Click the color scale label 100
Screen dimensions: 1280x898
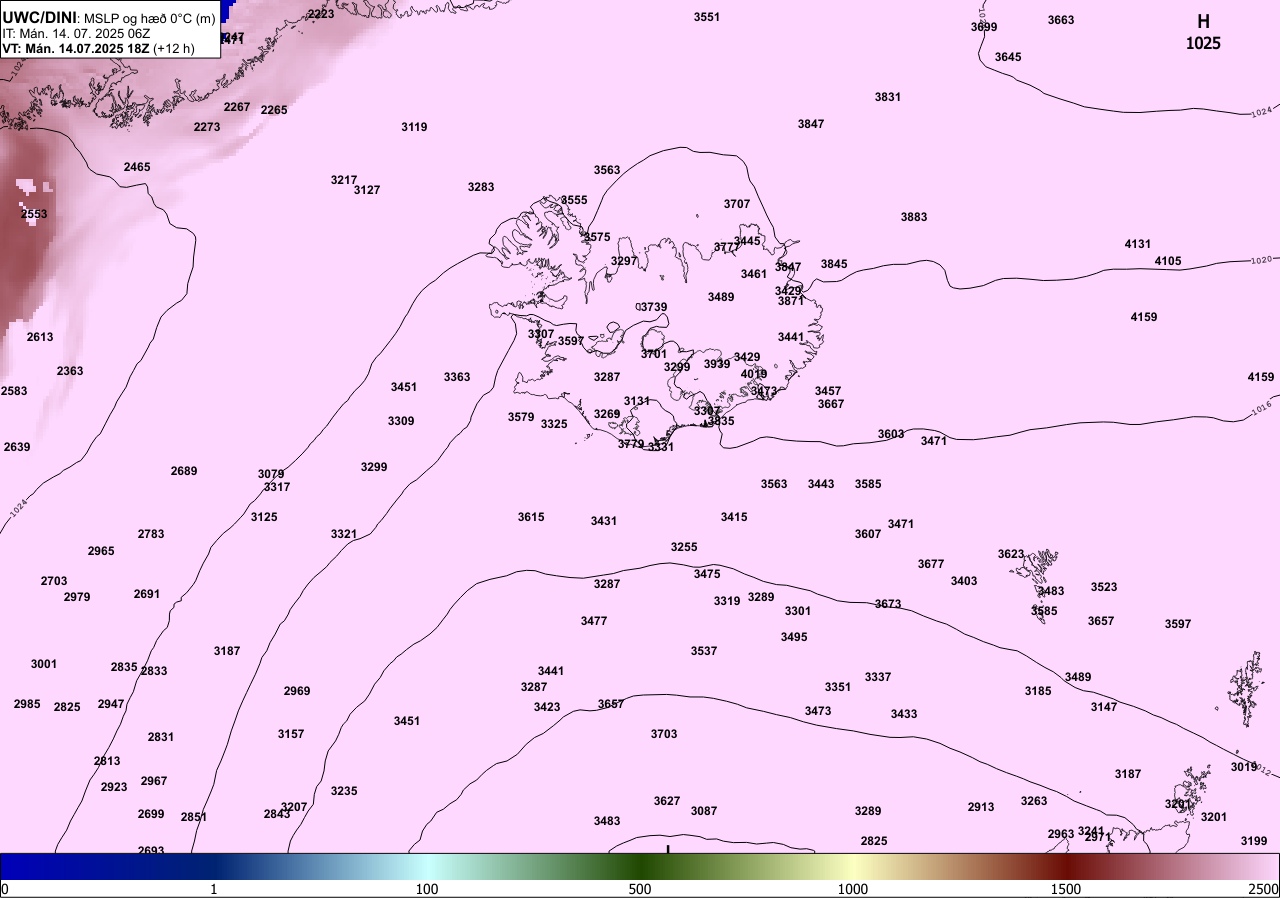(x=427, y=889)
